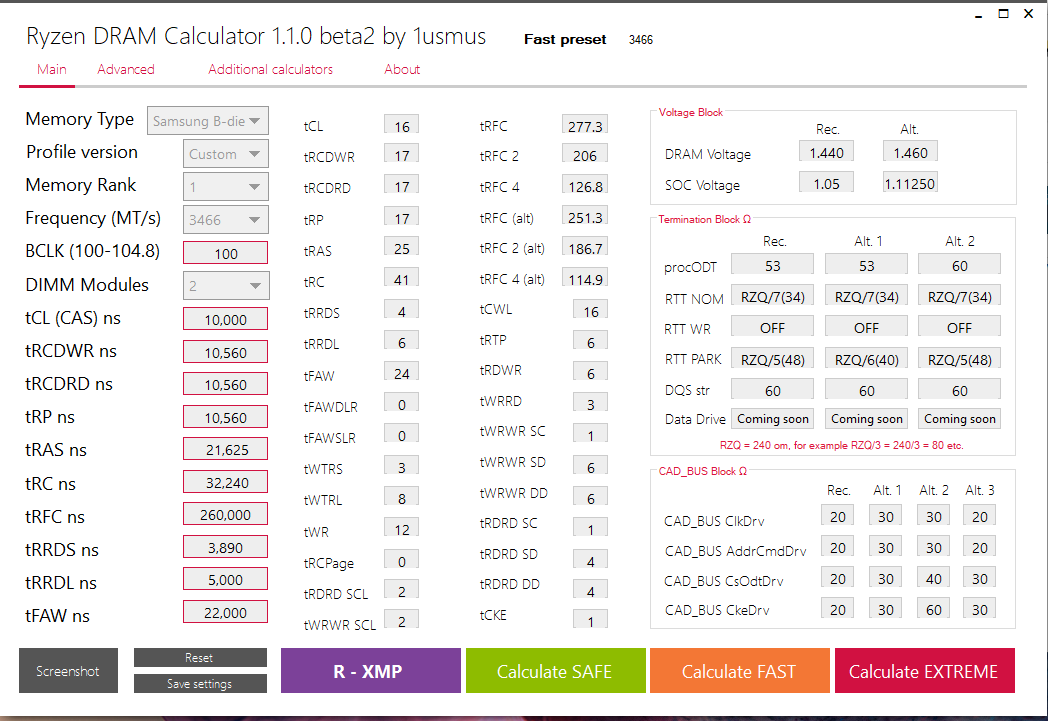The height and width of the screenshot is (721, 1048).
Task: Select the tFAW value 24
Action: pos(402,373)
